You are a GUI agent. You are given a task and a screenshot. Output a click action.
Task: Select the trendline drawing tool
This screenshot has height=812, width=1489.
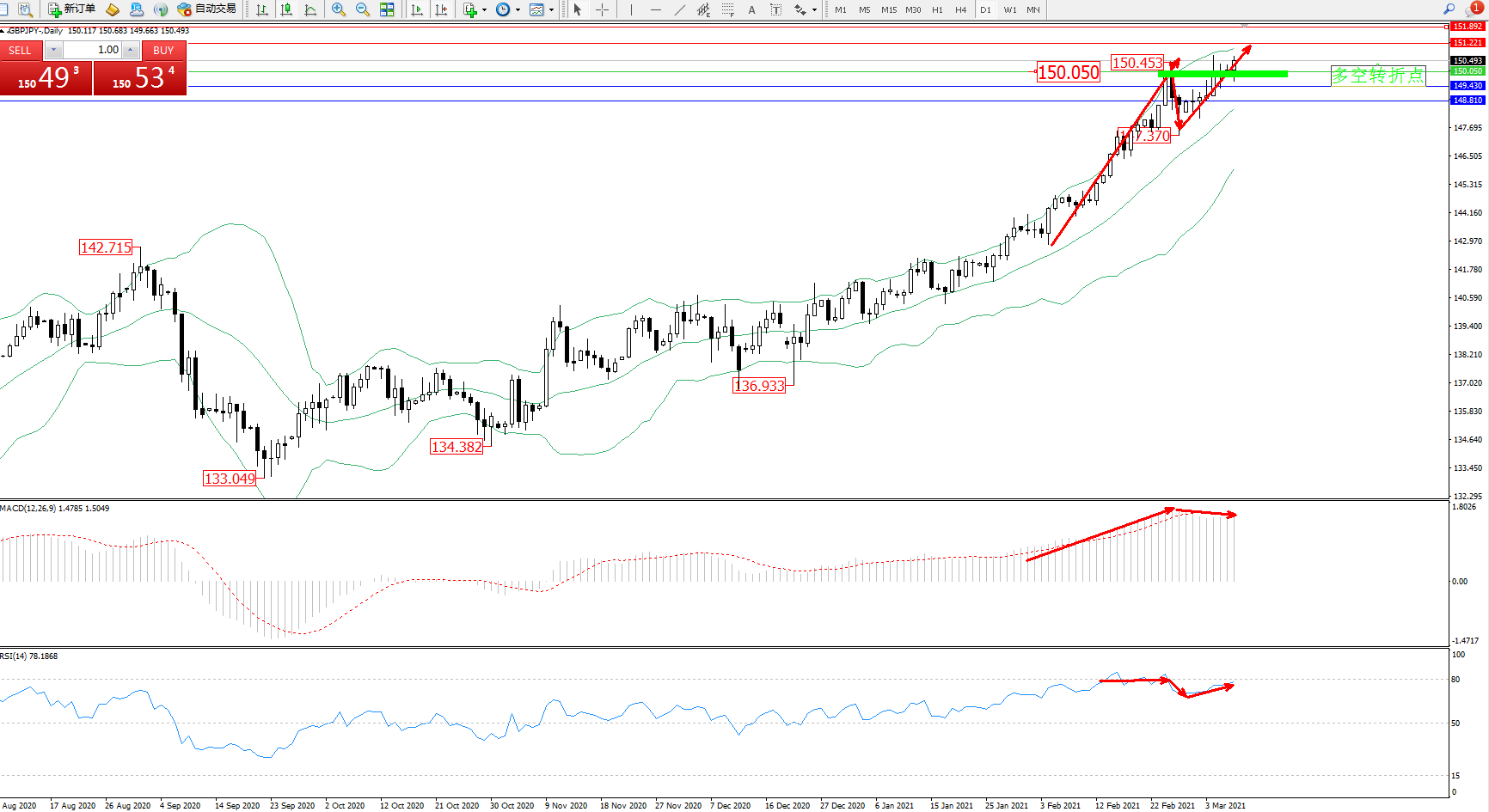680,9
